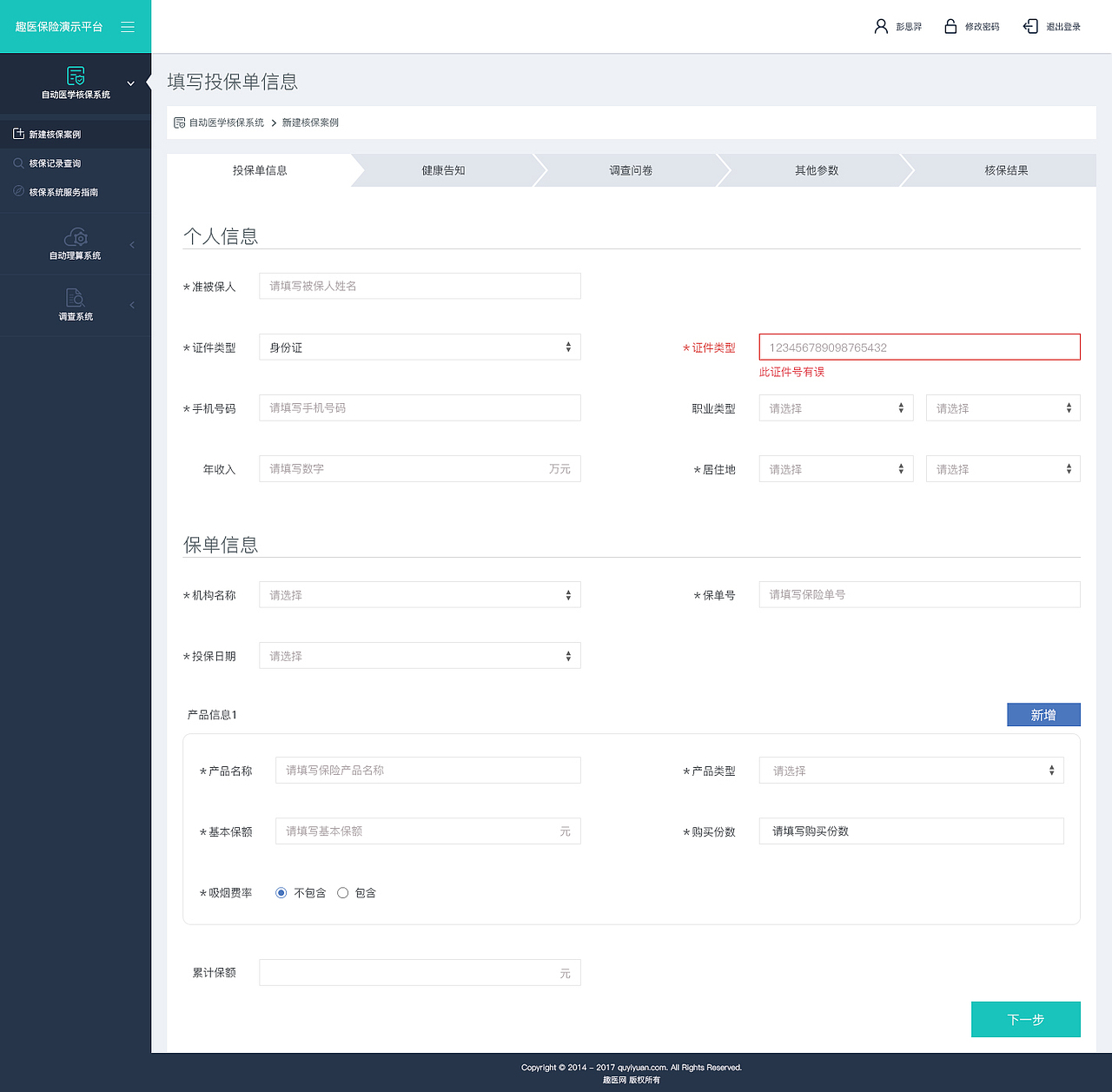Click the logout icon for 退出登录
The height and width of the screenshot is (1092, 1112).
click(1030, 26)
